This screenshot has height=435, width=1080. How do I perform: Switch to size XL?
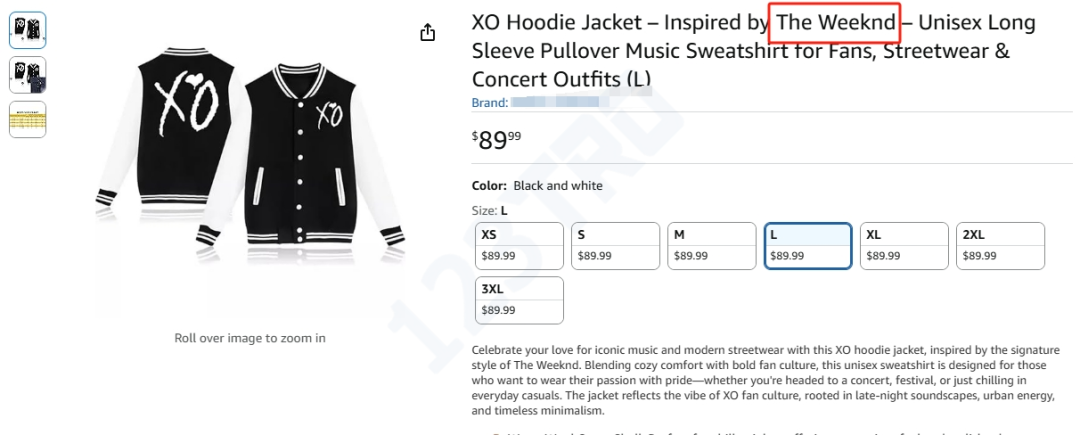(x=904, y=245)
